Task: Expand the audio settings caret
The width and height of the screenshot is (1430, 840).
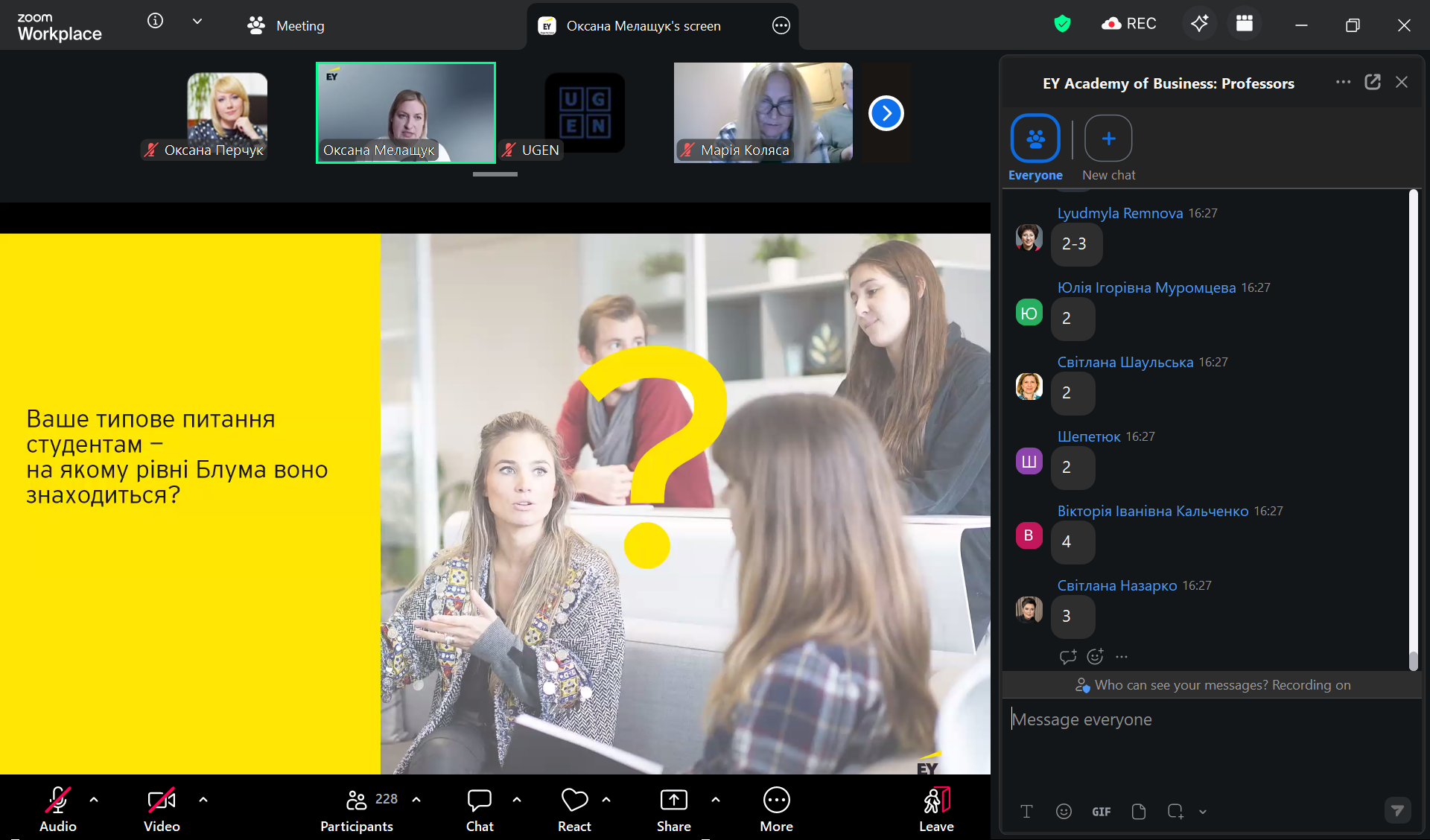Action: (94, 799)
